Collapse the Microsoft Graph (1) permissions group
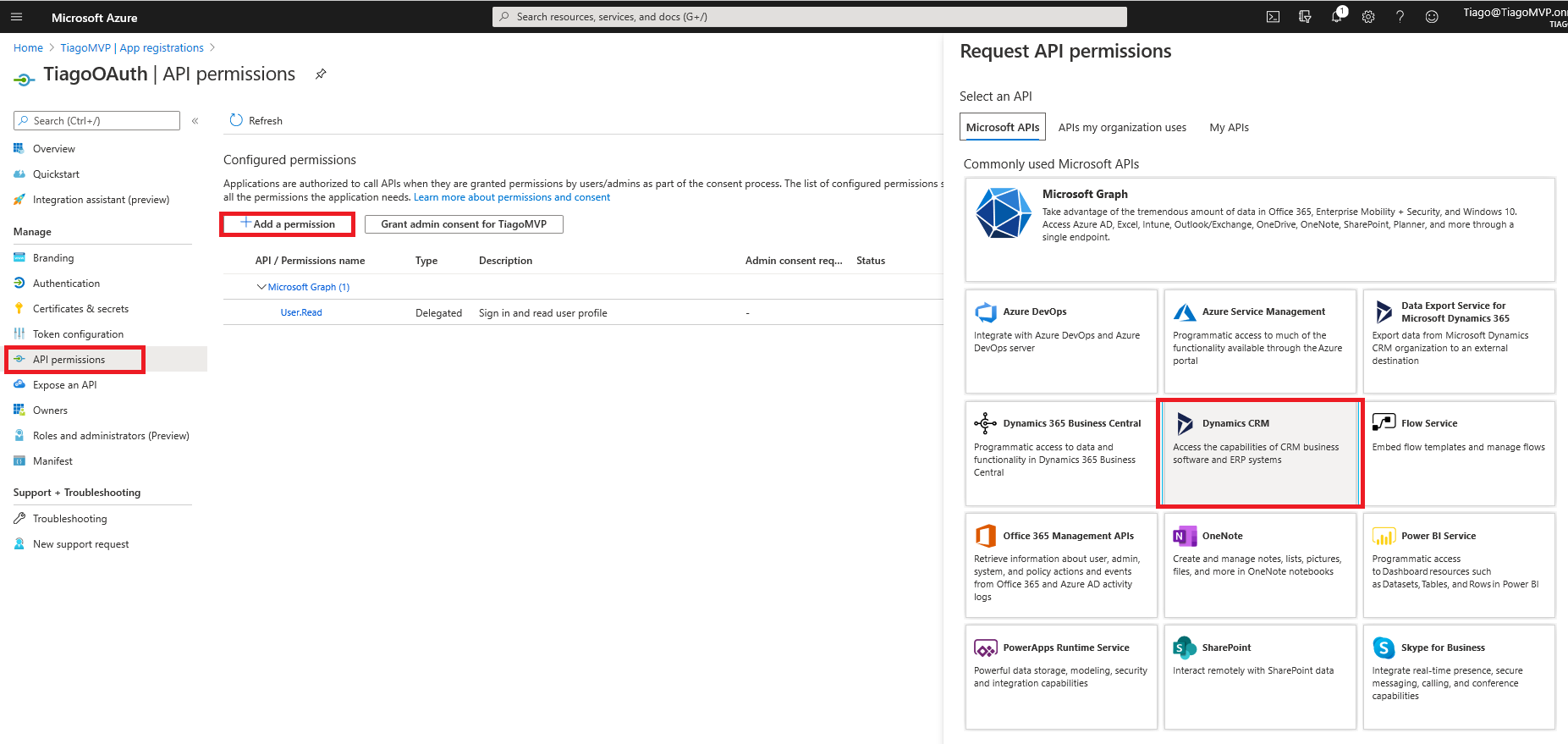This screenshot has height=744, width=1568. 261,287
